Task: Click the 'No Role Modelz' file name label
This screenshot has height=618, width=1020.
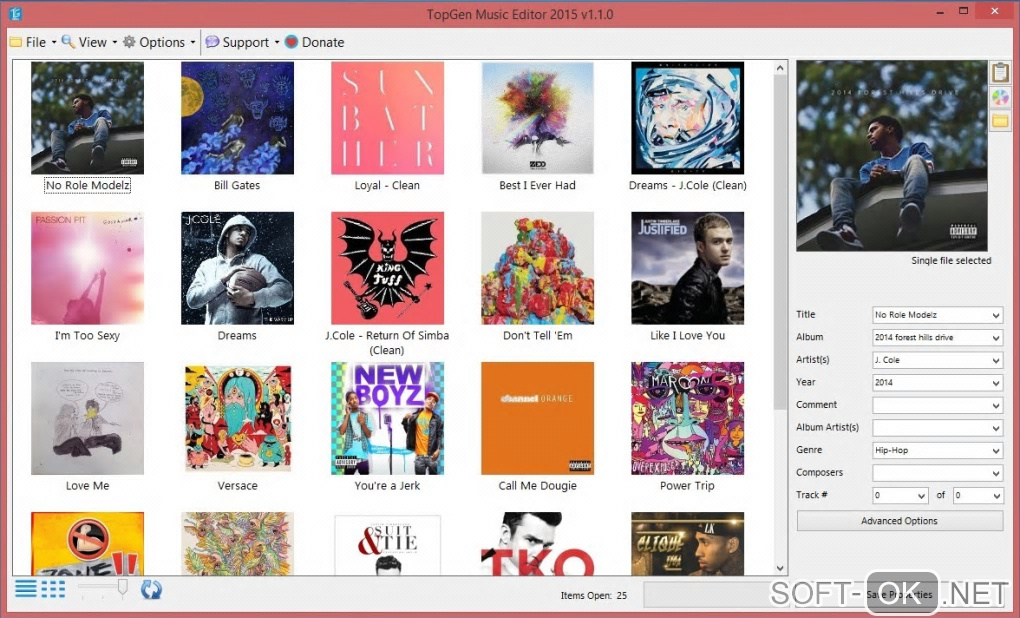Action: pos(87,185)
